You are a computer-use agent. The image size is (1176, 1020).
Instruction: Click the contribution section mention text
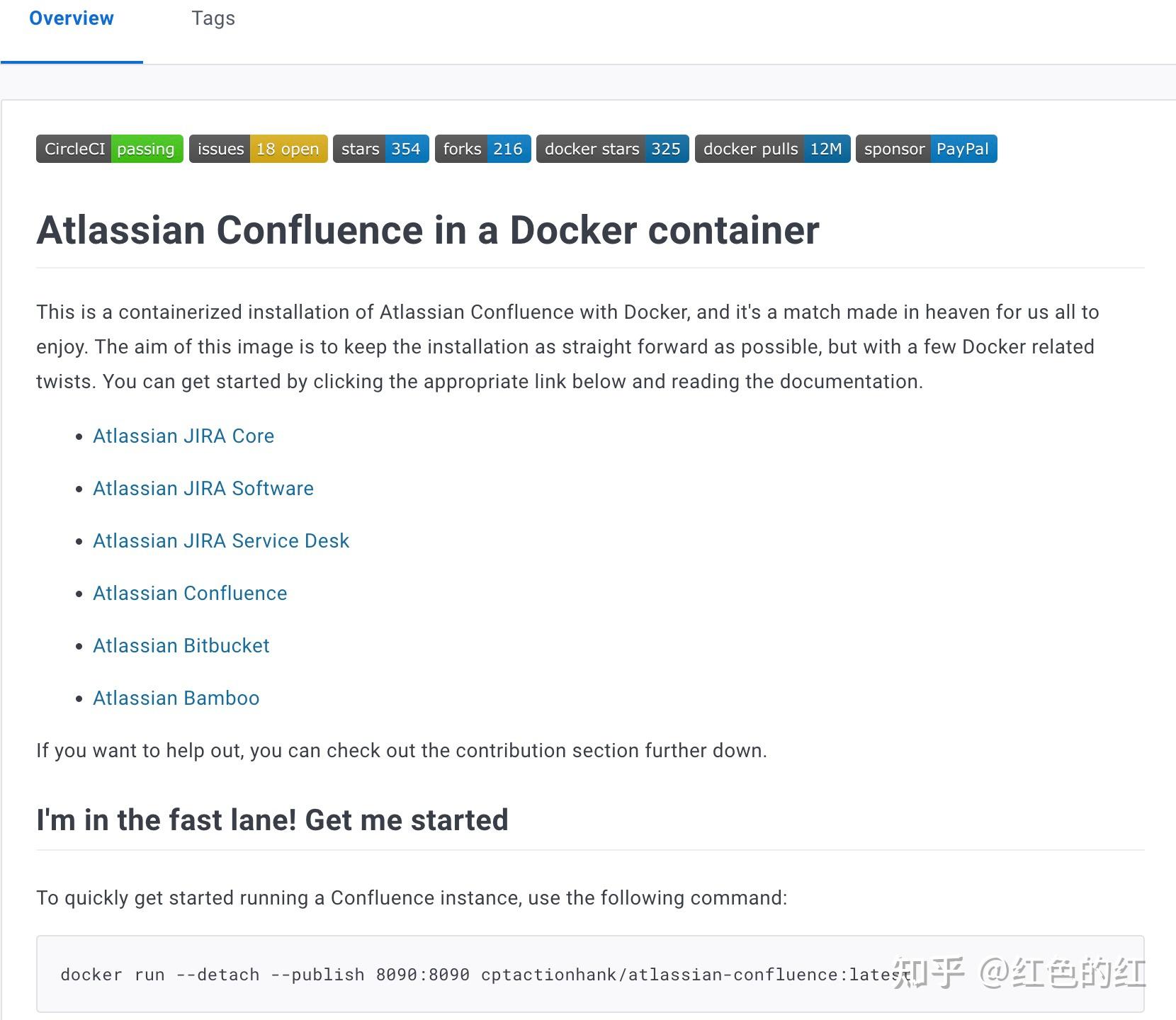(402, 750)
